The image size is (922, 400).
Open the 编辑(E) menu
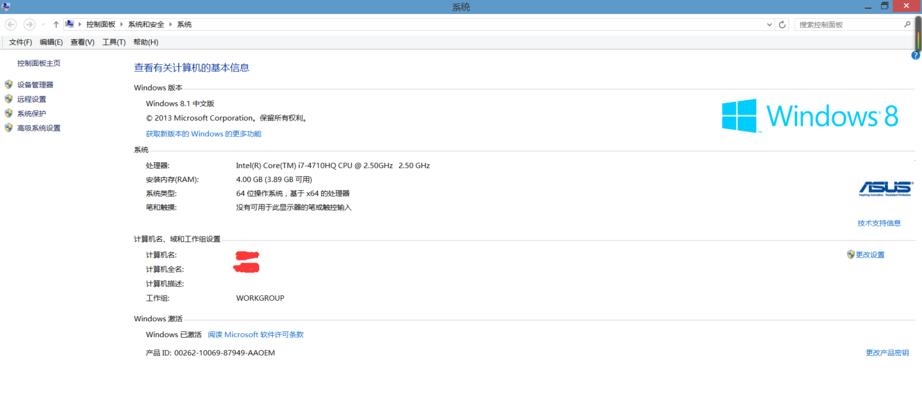point(51,42)
